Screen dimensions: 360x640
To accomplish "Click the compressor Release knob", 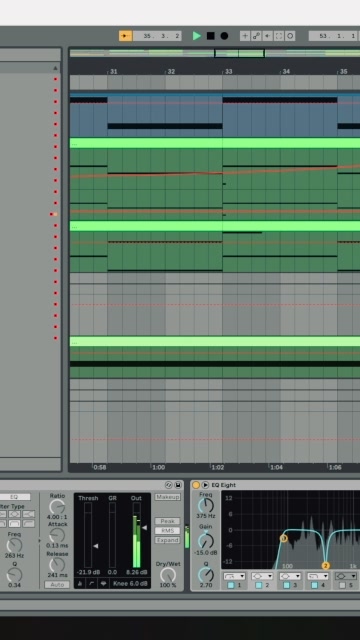I will (57, 565).
